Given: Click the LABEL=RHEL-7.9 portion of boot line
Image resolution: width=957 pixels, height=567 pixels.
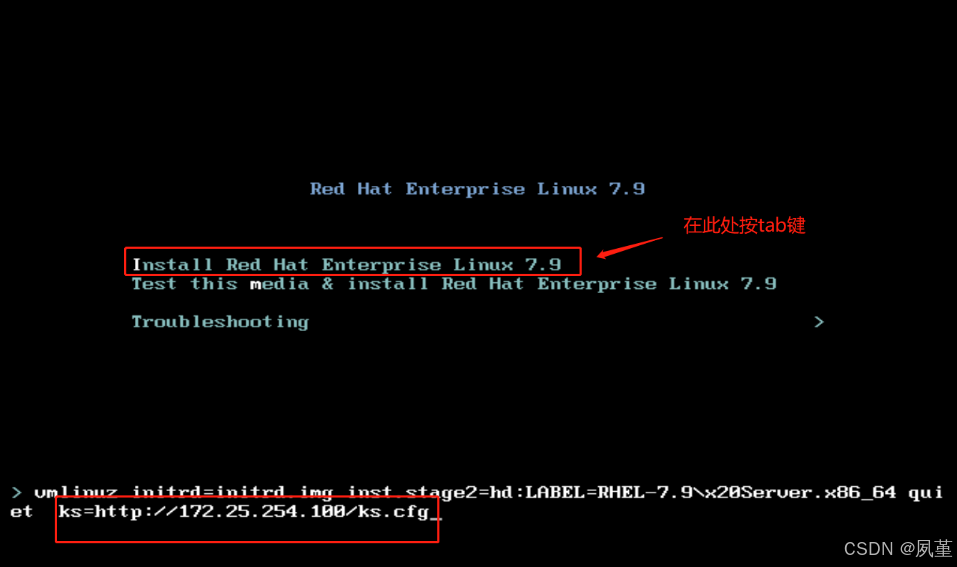Looking at the screenshot, I should (609, 492).
